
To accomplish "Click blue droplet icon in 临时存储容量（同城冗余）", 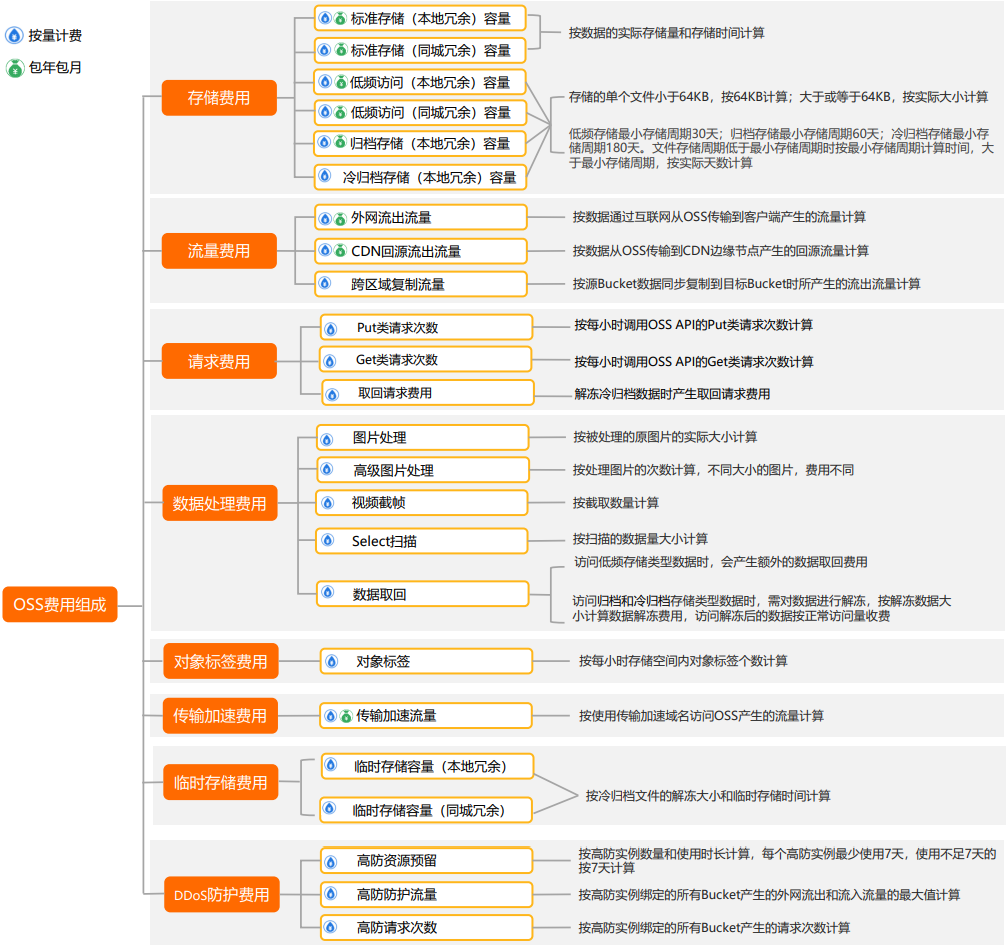I will (330, 808).
